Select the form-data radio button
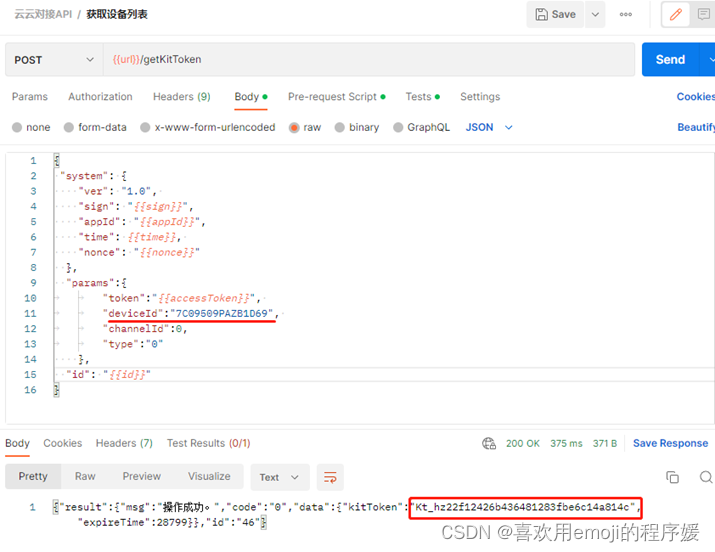This screenshot has width=715, height=552. click(x=68, y=127)
